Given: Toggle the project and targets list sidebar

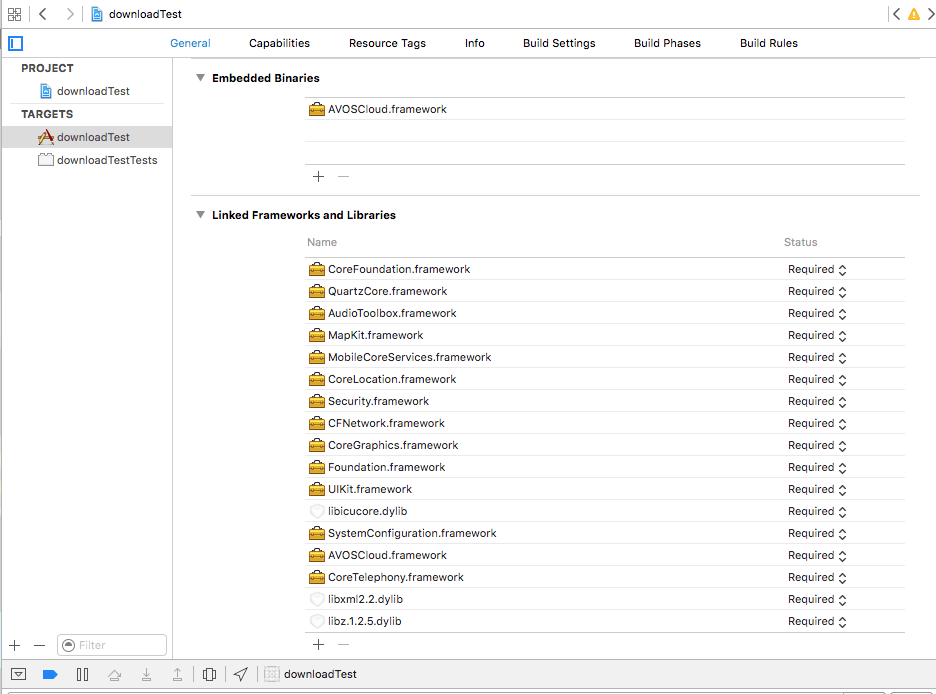Looking at the screenshot, I should [x=16, y=43].
